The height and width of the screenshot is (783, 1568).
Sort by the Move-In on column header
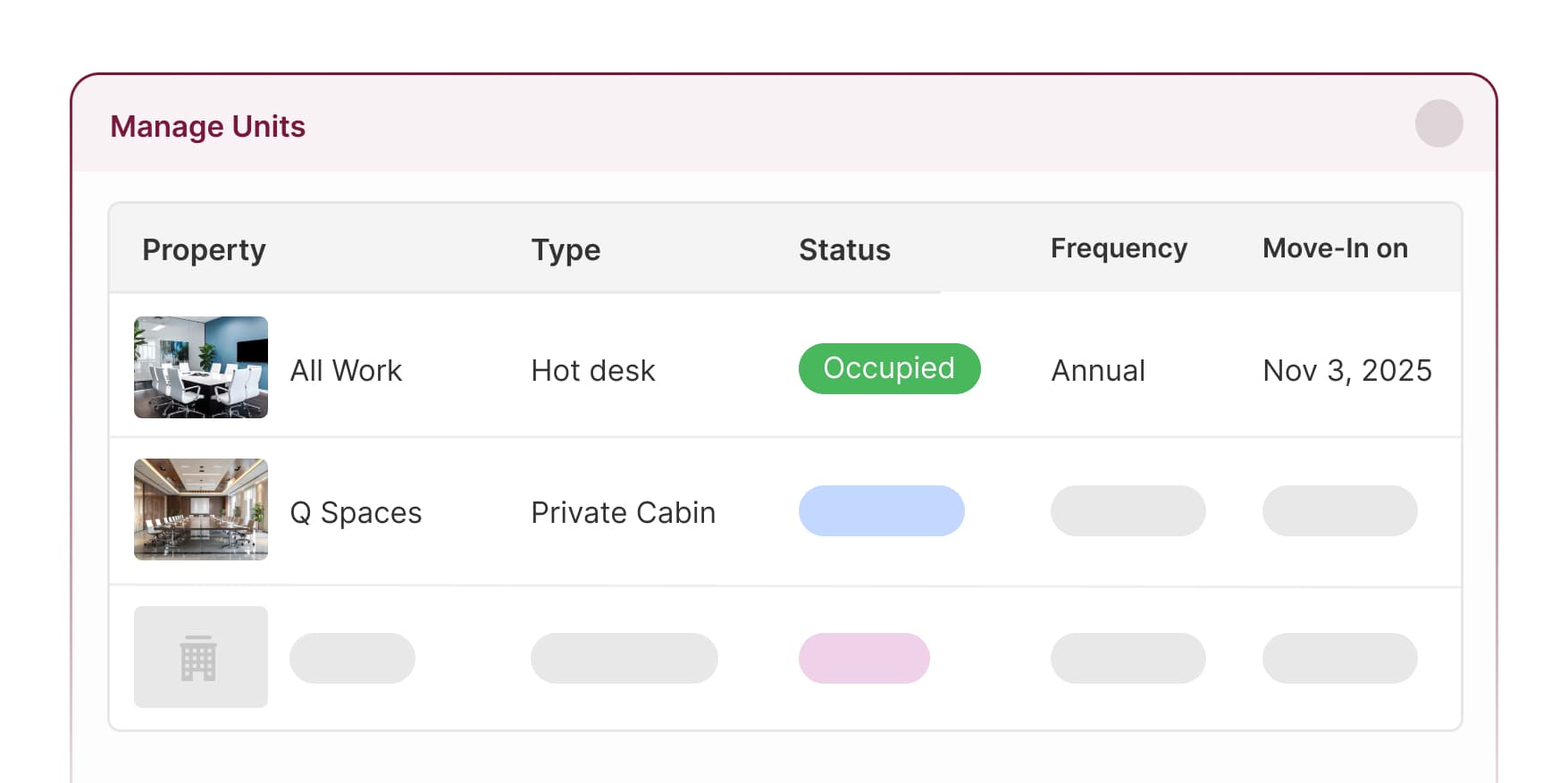(x=1335, y=249)
